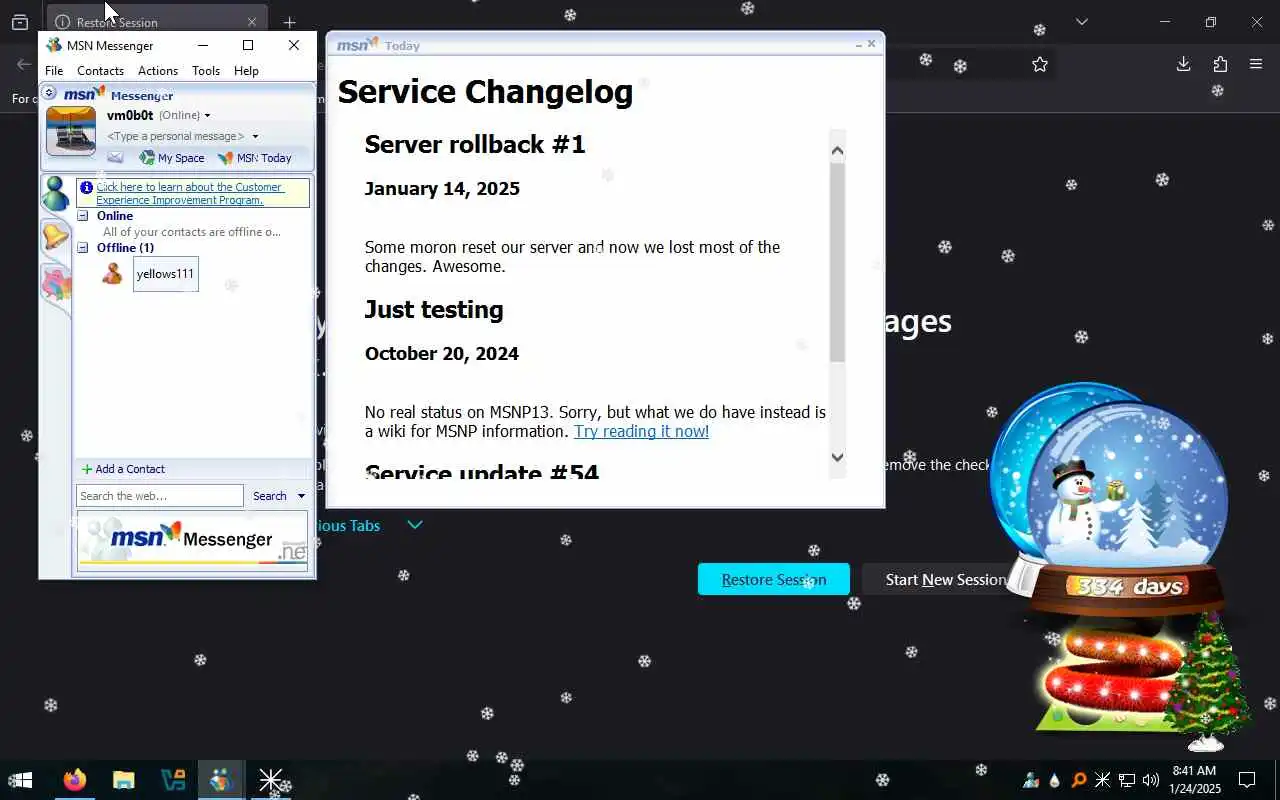1280x800 pixels.
Task: Select the yellows111 contact name
Action: [x=165, y=274]
